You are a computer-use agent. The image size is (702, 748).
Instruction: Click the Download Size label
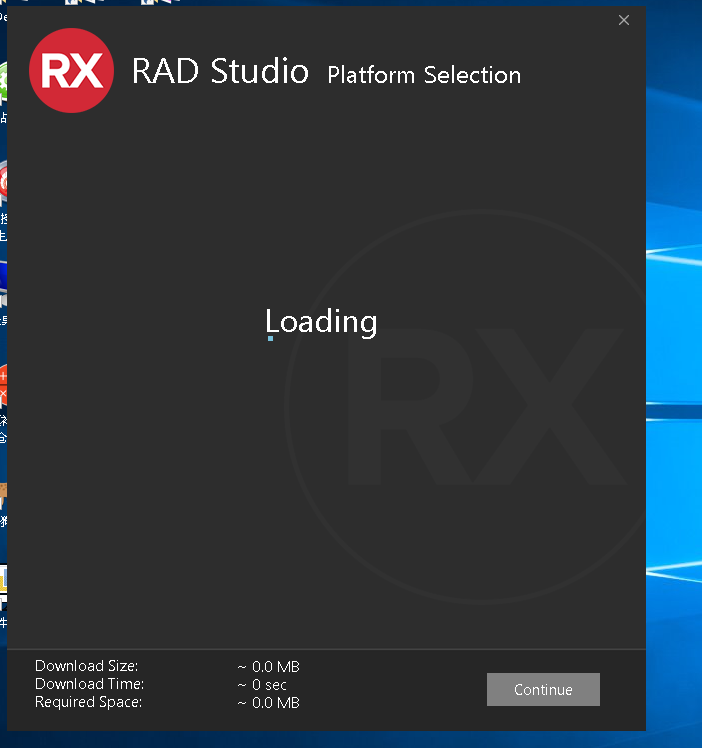87,666
